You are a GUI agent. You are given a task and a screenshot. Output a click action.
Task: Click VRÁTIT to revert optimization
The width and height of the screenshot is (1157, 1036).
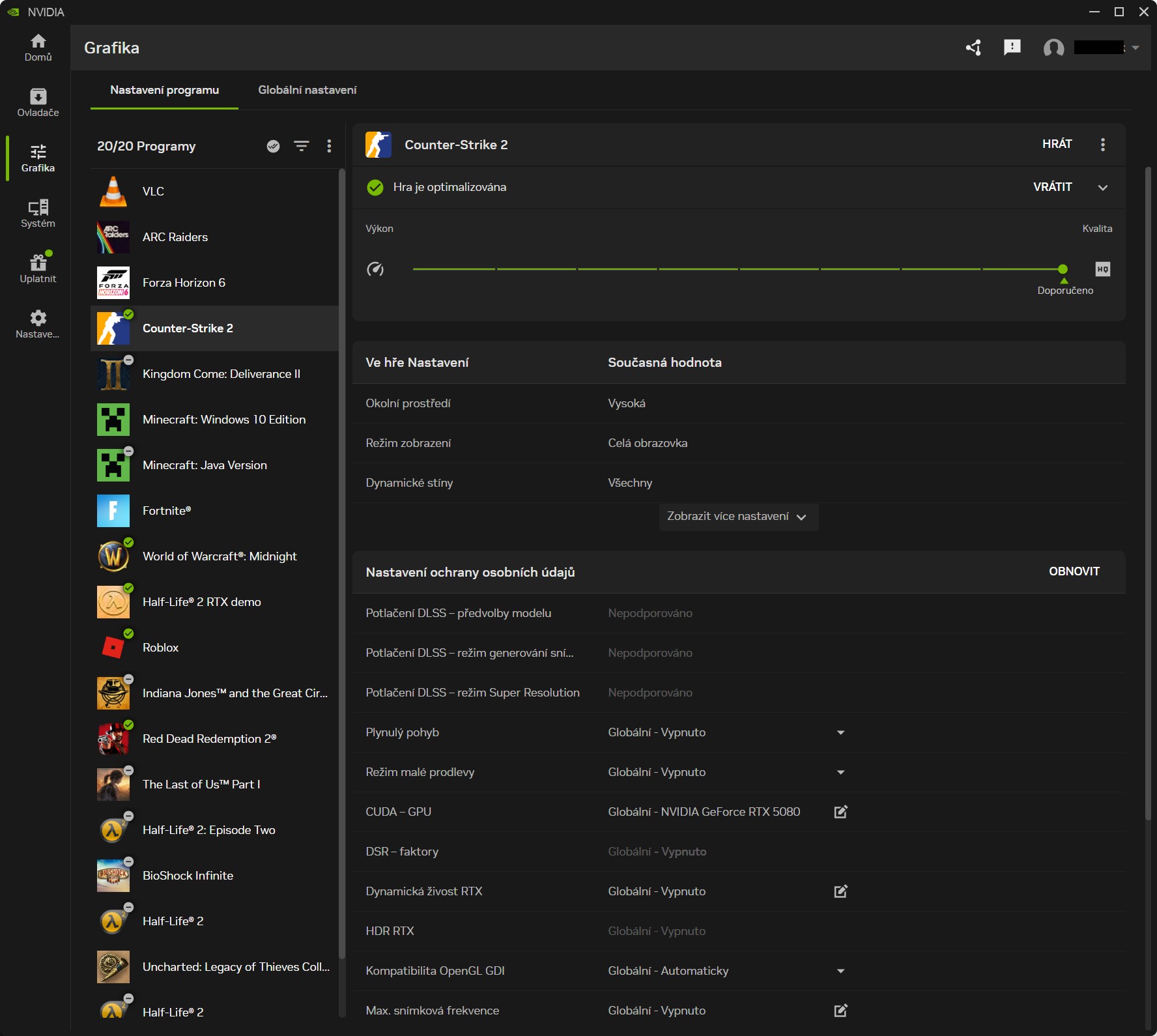1052,187
